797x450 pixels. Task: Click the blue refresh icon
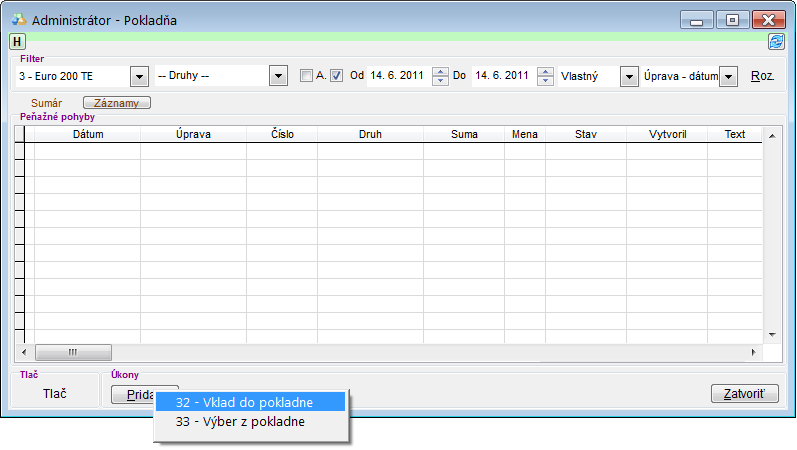(775, 41)
